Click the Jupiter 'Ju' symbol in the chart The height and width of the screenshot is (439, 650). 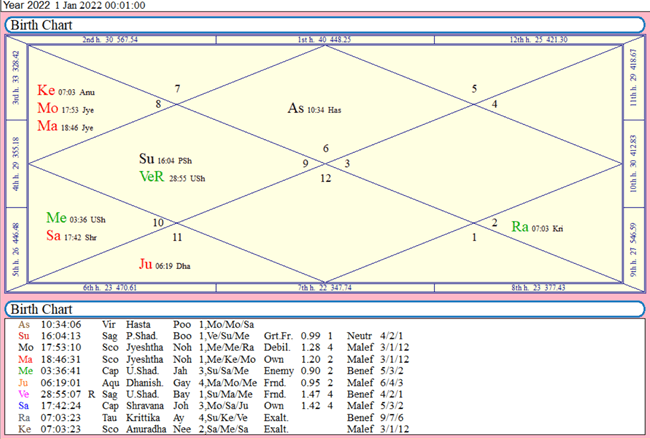click(x=147, y=264)
